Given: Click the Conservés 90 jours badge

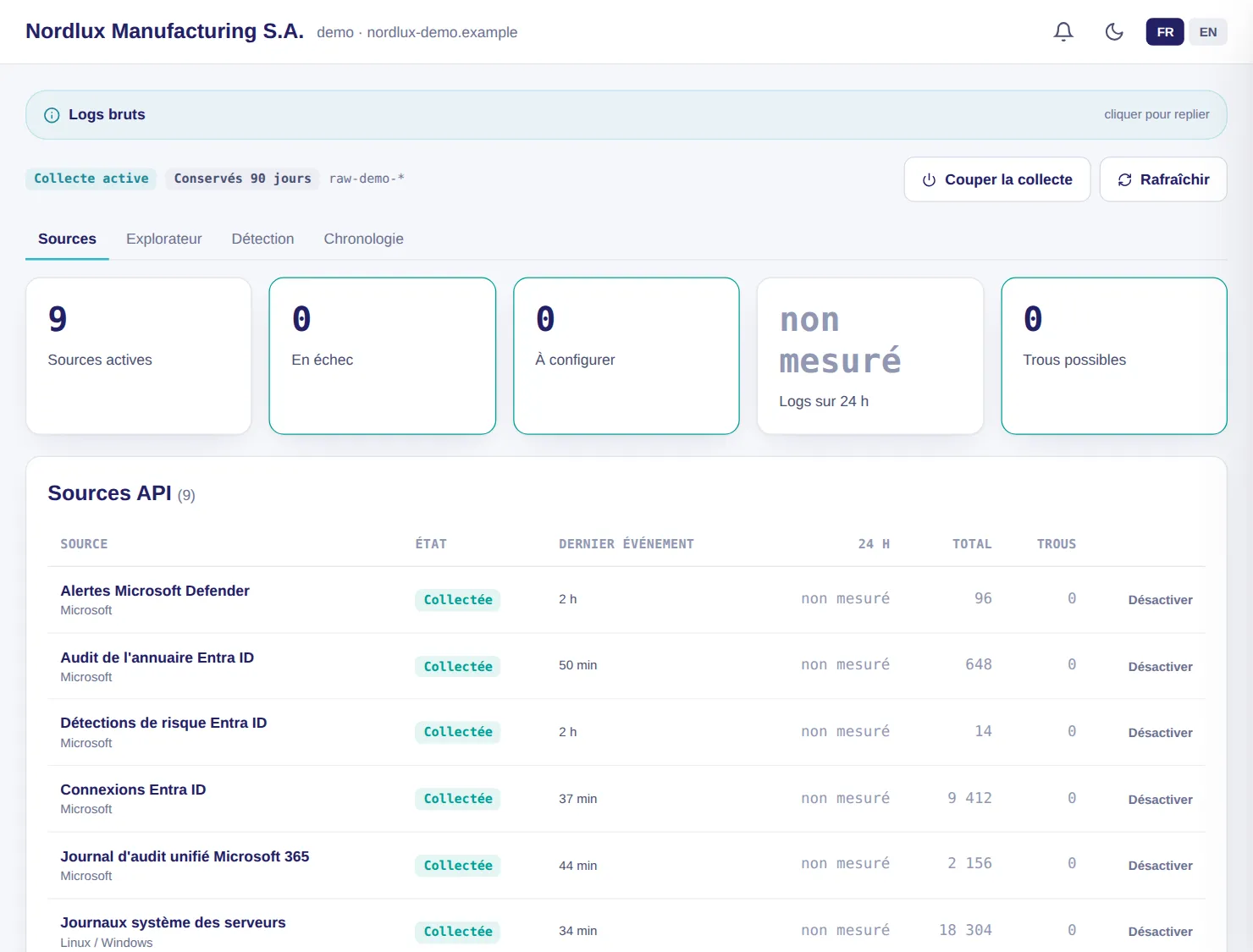Looking at the screenshot, I should point(243,179).
